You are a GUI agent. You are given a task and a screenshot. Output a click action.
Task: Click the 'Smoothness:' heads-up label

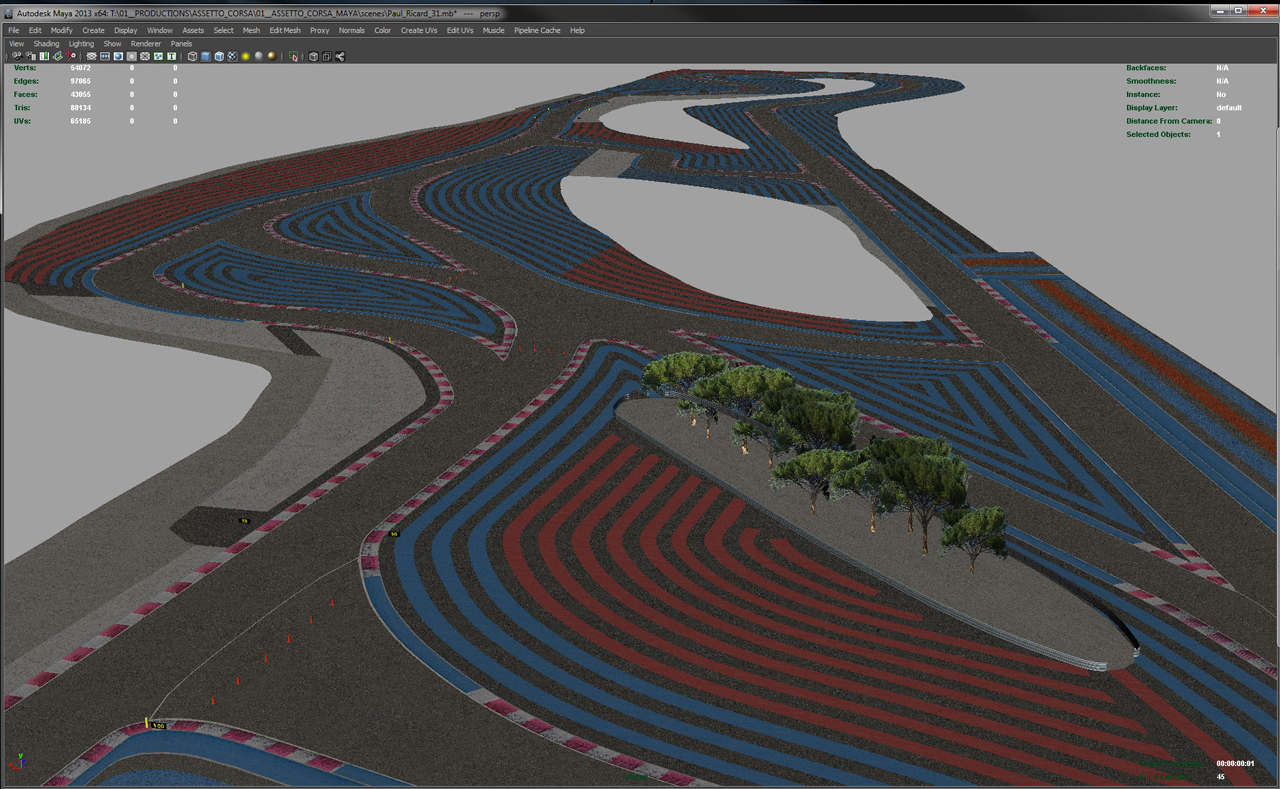[1151, 81]
